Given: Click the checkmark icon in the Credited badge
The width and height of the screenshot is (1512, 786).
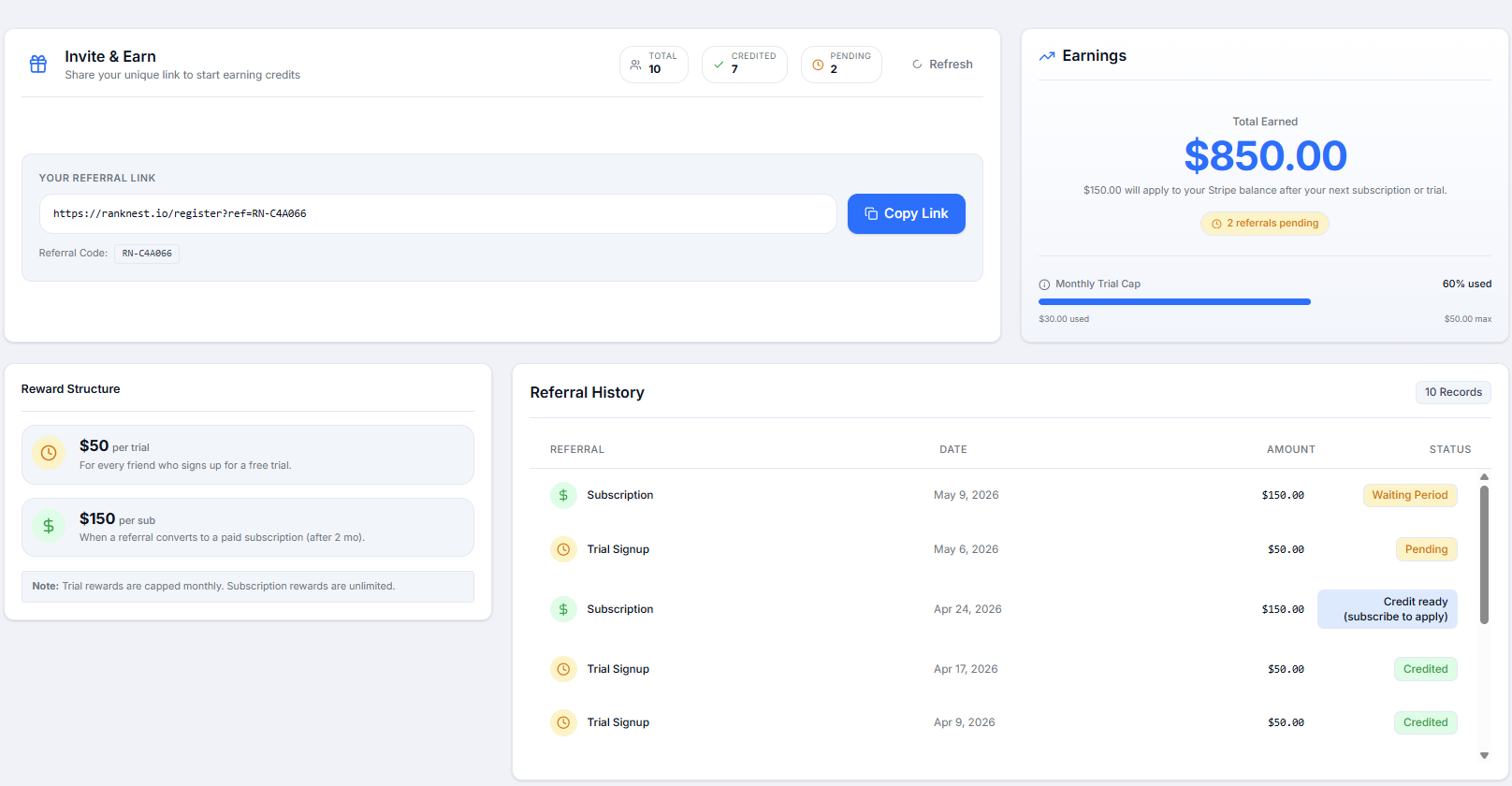Looking at the screenshot, I should point(719,65).
